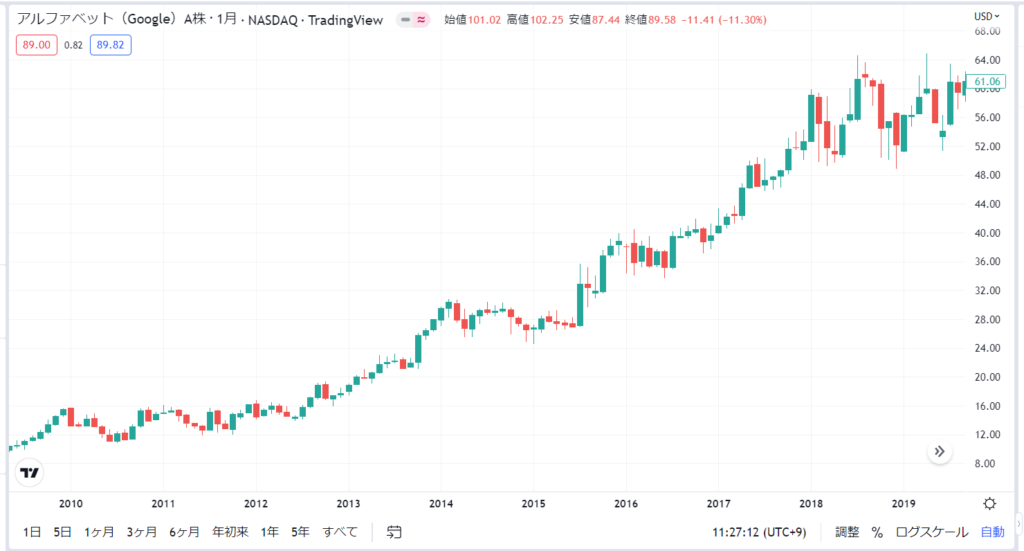Select the 1年 time range

coord(270,532)
